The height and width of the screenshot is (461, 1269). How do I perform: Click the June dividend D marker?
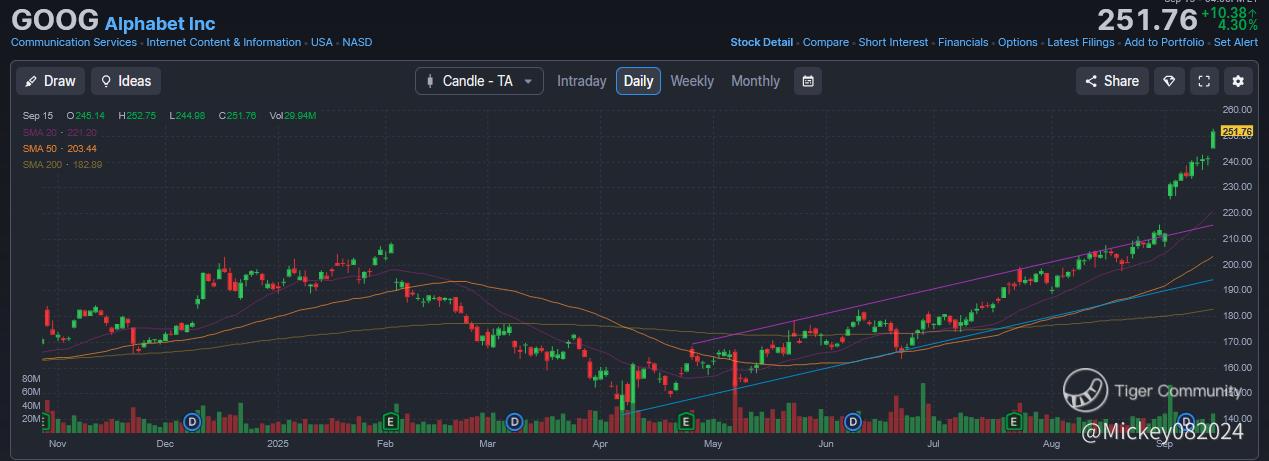[853, 422]
